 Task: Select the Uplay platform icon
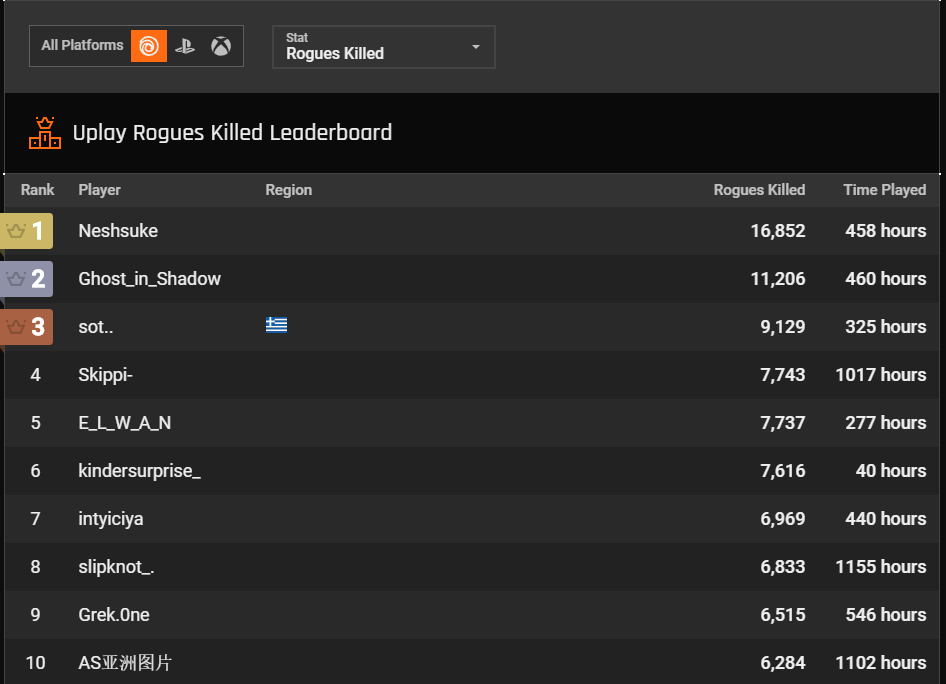(x=149, y=46)
